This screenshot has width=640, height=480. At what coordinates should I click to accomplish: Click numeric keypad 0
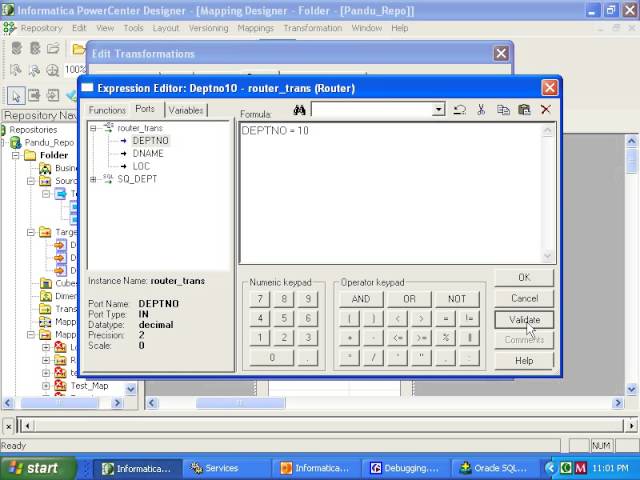pyautogui.click(x=272, y=358)
